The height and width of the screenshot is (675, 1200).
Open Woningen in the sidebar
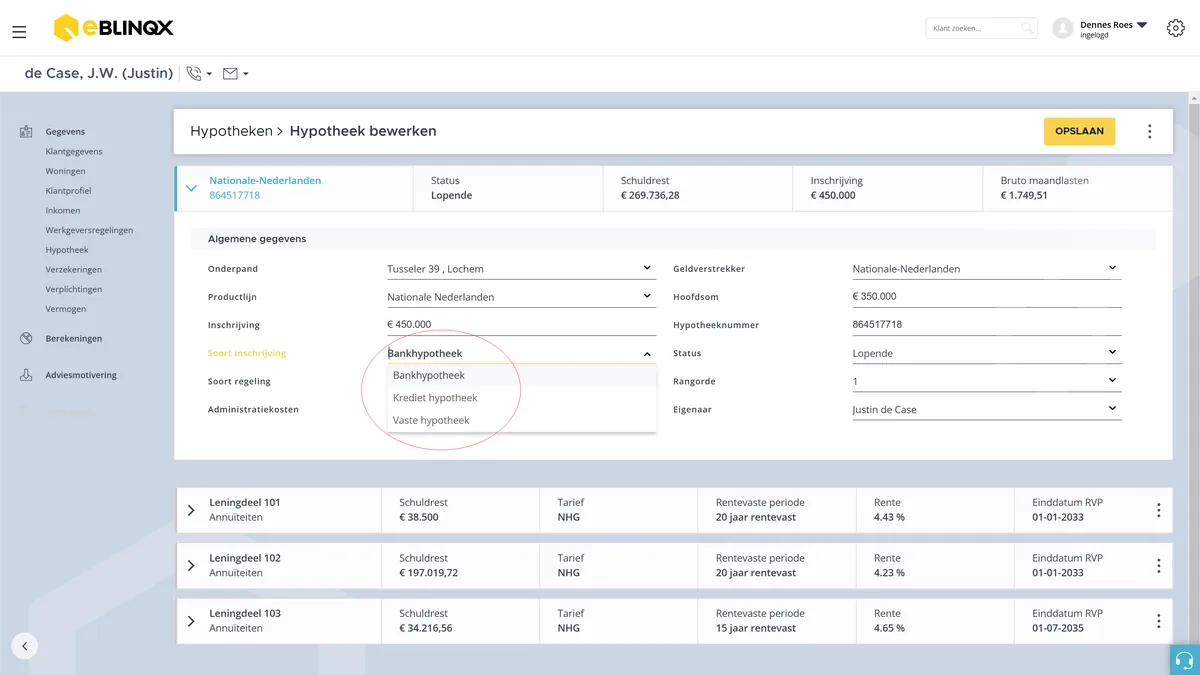66,171
